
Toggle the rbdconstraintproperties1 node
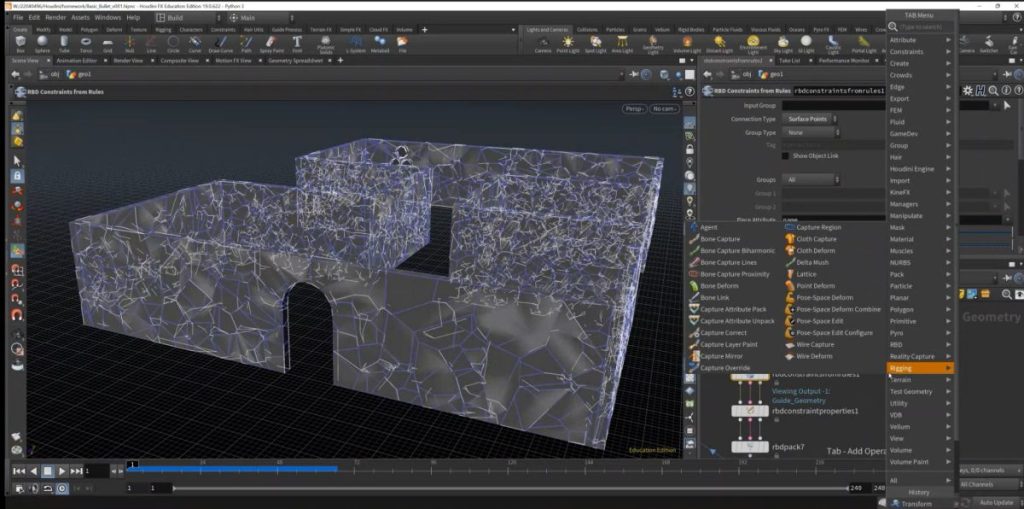(750, 411)
